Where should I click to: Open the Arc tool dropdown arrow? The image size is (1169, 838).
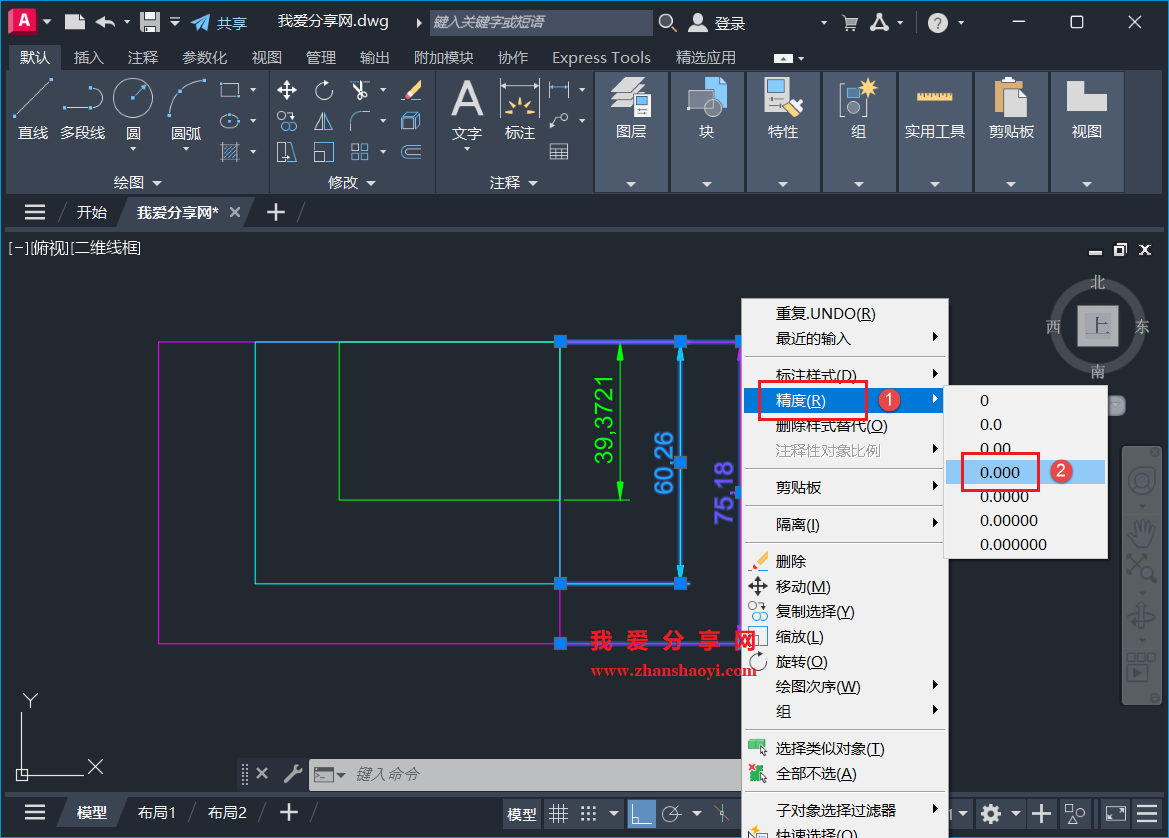point(186,150)
